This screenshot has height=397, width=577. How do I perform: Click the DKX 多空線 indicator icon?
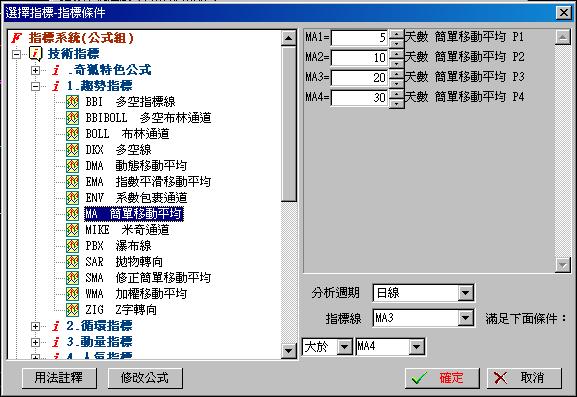[x=72, y=150]
